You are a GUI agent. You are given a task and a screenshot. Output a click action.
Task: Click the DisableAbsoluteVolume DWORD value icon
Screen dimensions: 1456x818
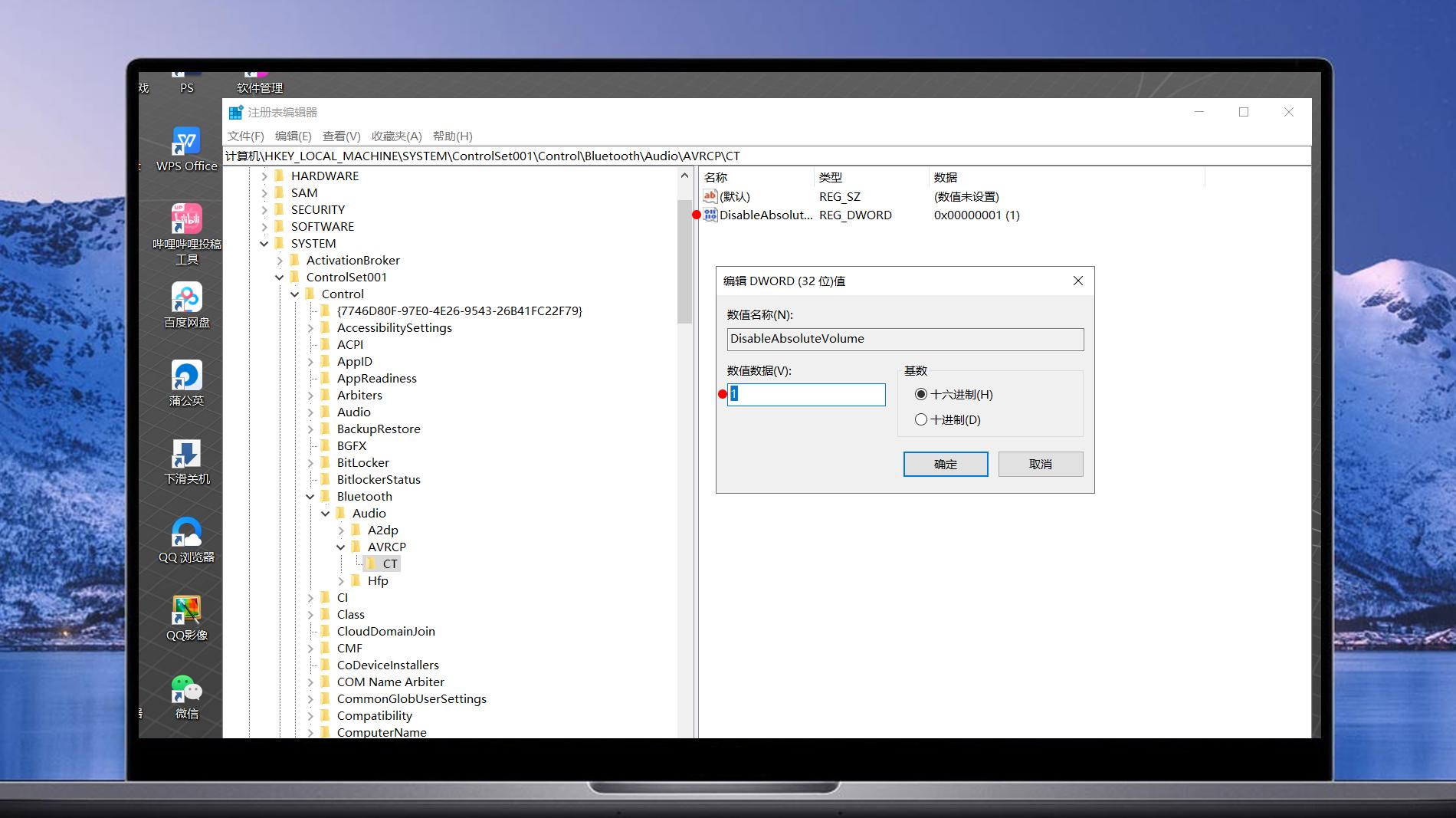[710, 215]
